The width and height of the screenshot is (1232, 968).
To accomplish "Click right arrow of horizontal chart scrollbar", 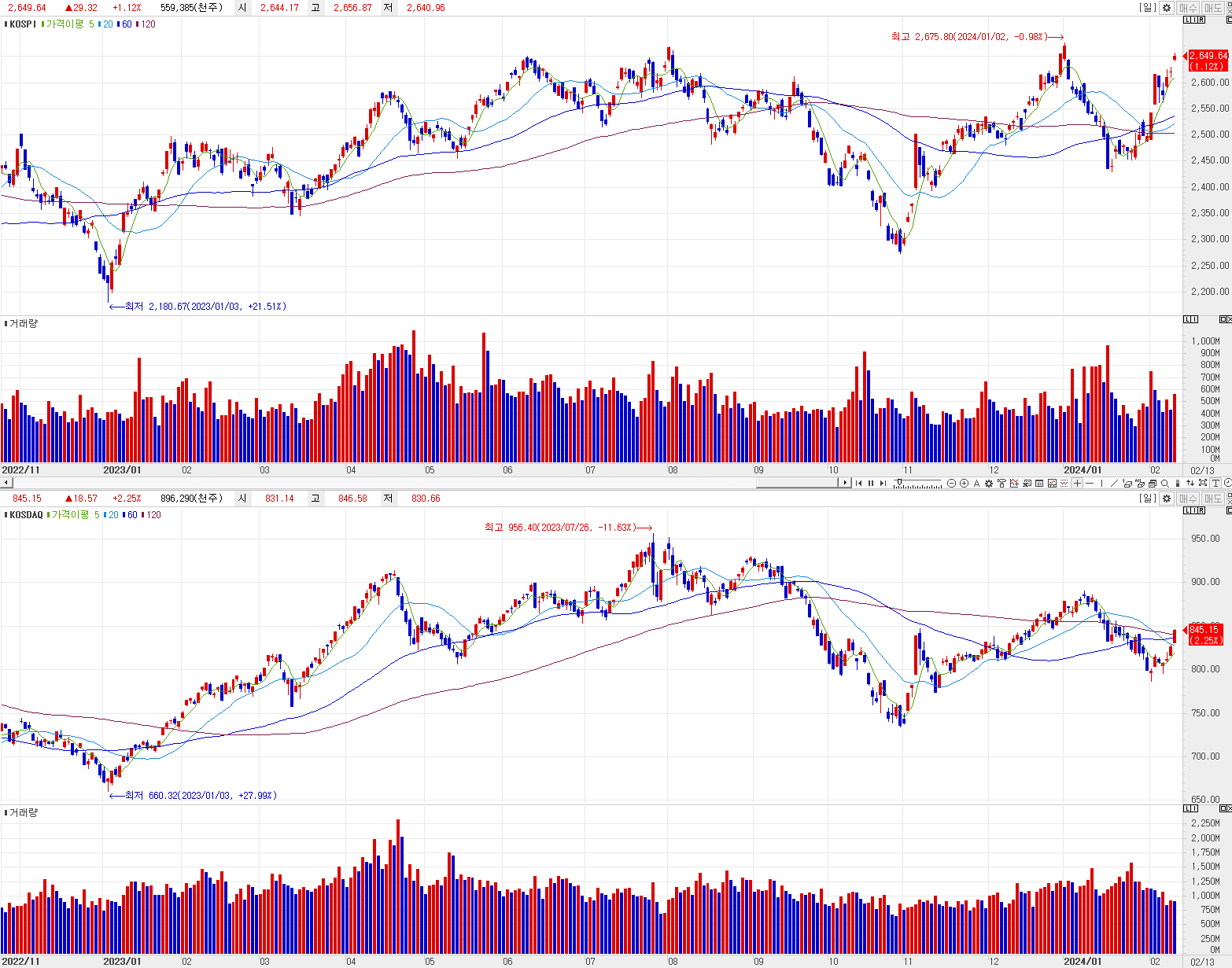I will coord(845,483).
